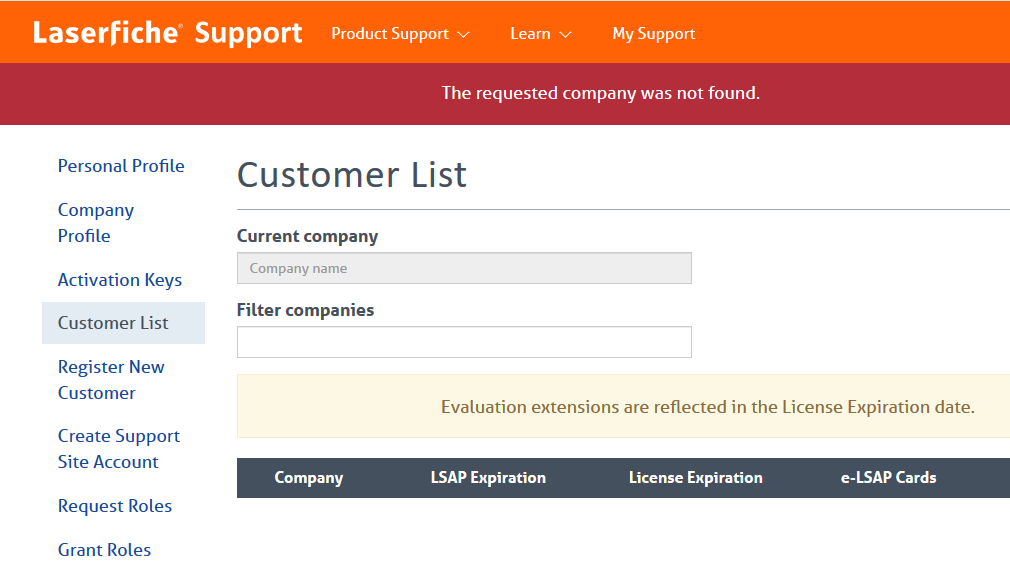Open the Request Roles page
This screenshot has width=1010, height=577.
pyautogui.click(x=115, y=506)
